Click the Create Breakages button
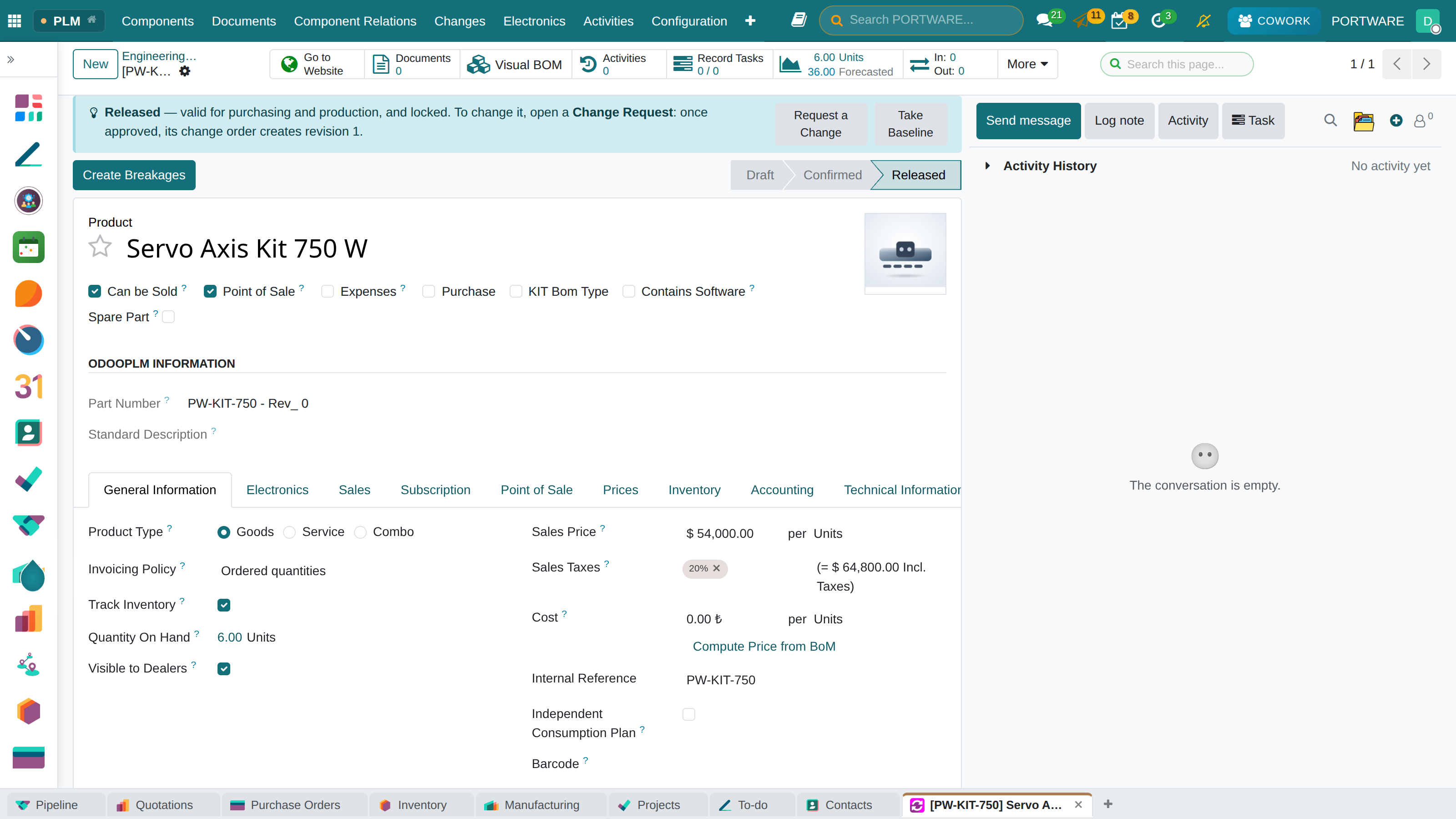The image size is (1456, 819). (x=134, y=175)
